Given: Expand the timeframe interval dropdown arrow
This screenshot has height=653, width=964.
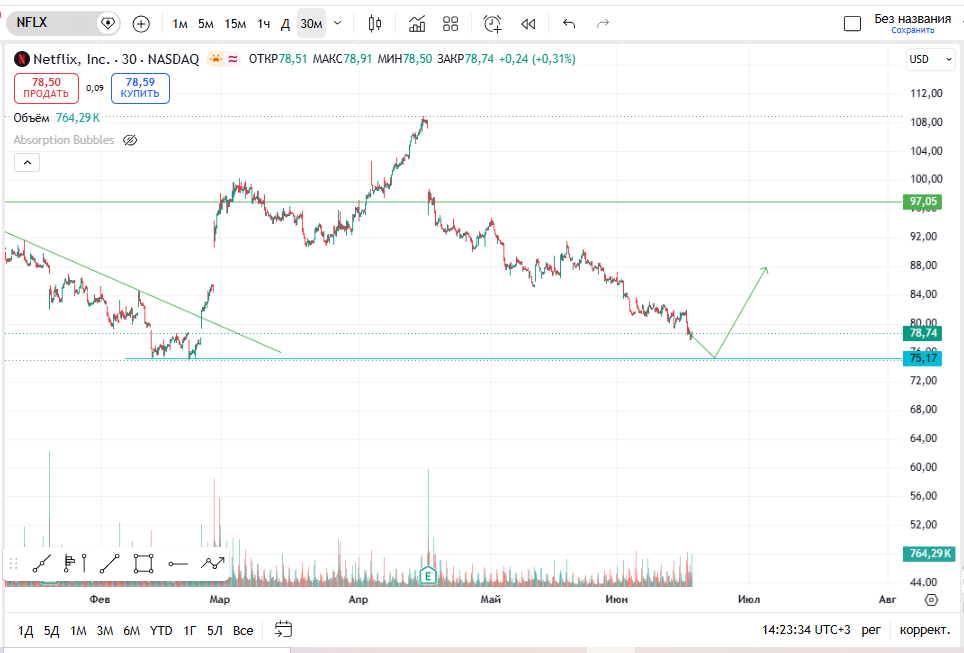Looking at the screenshot, I should coord(337,23).
